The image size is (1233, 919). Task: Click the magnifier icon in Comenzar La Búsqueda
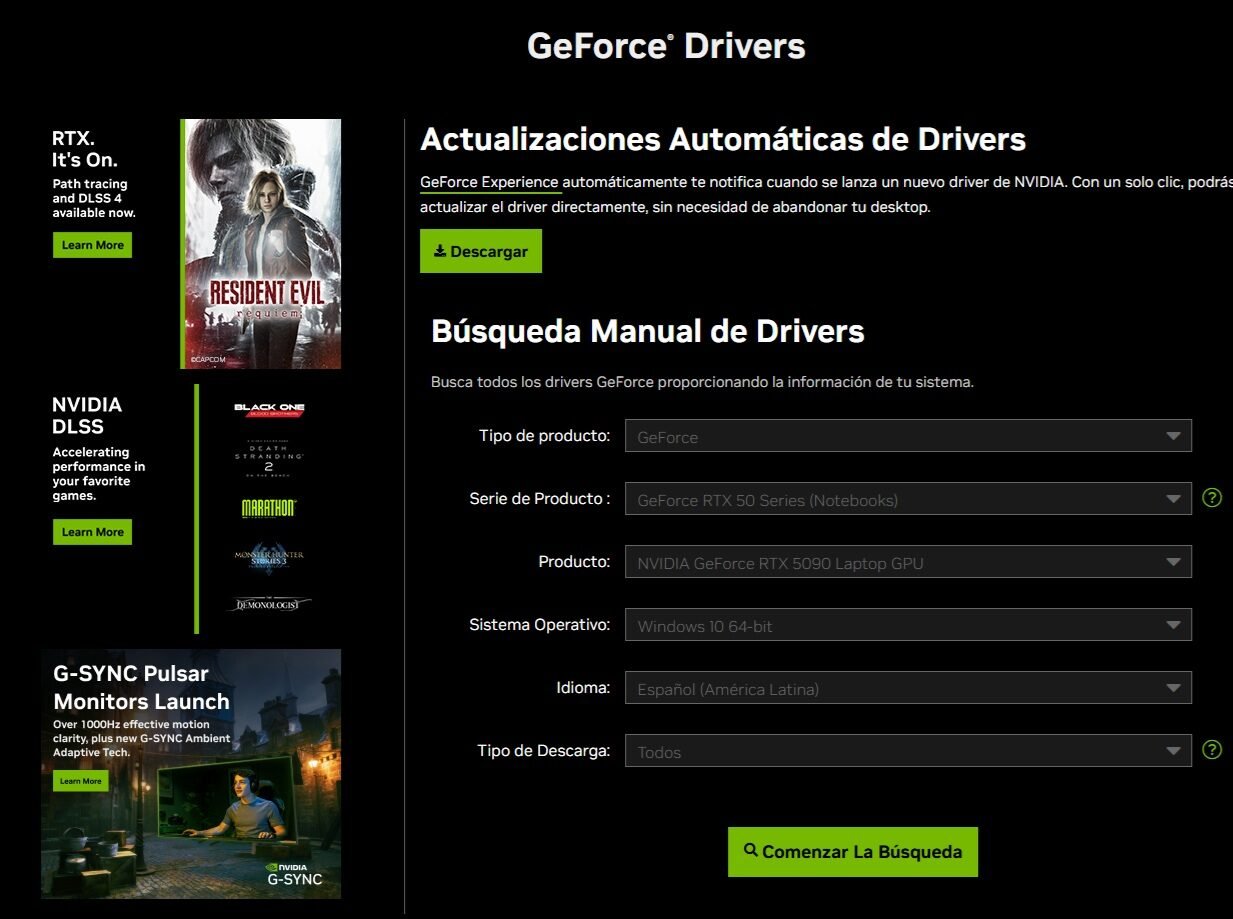click(x=751, y=850)
